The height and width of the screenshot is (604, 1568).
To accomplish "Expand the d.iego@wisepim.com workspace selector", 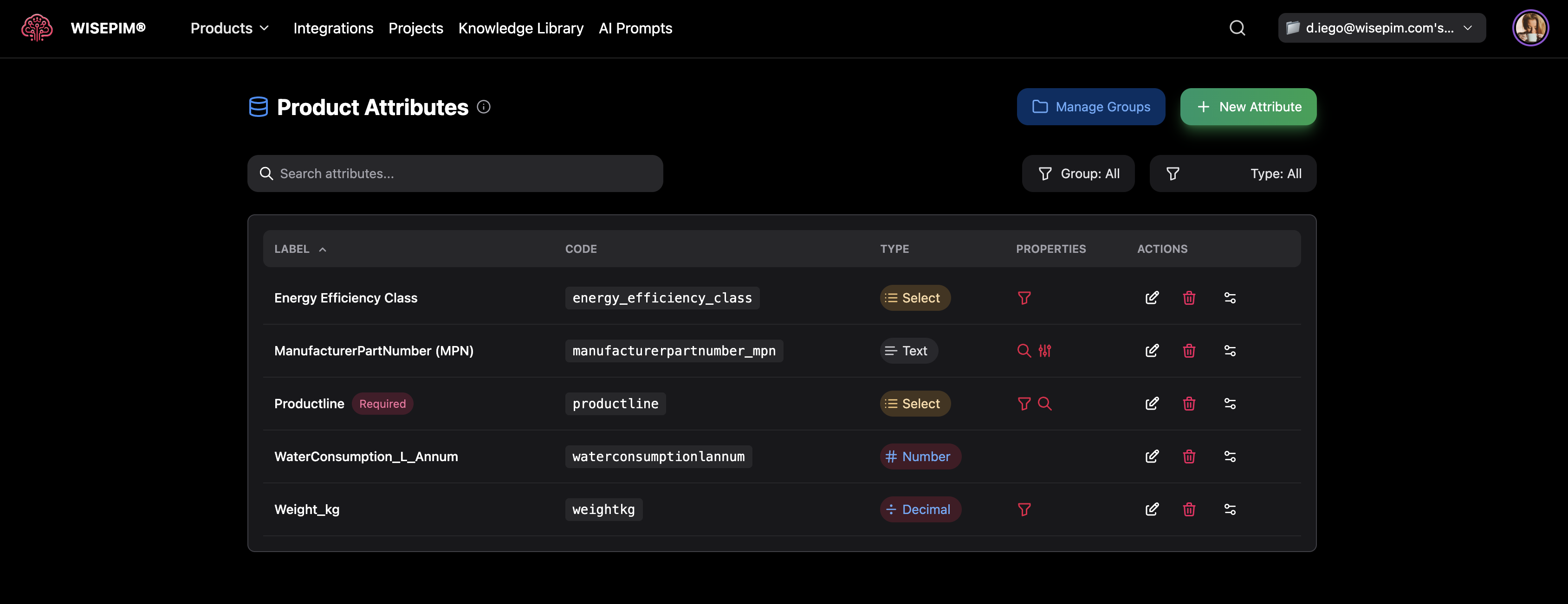I will click(x=1381, y=28).
